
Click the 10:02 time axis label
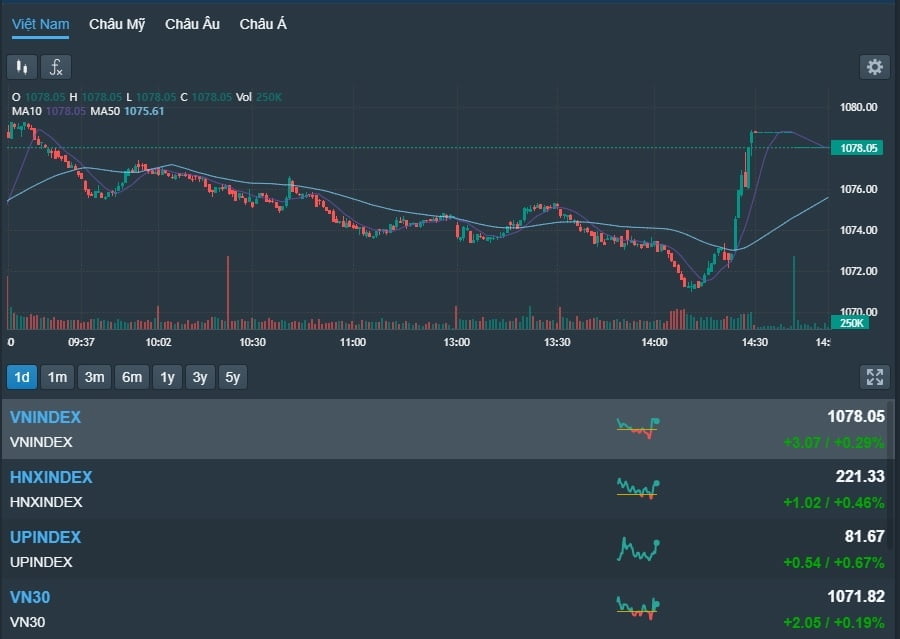(x=158, y=342)
